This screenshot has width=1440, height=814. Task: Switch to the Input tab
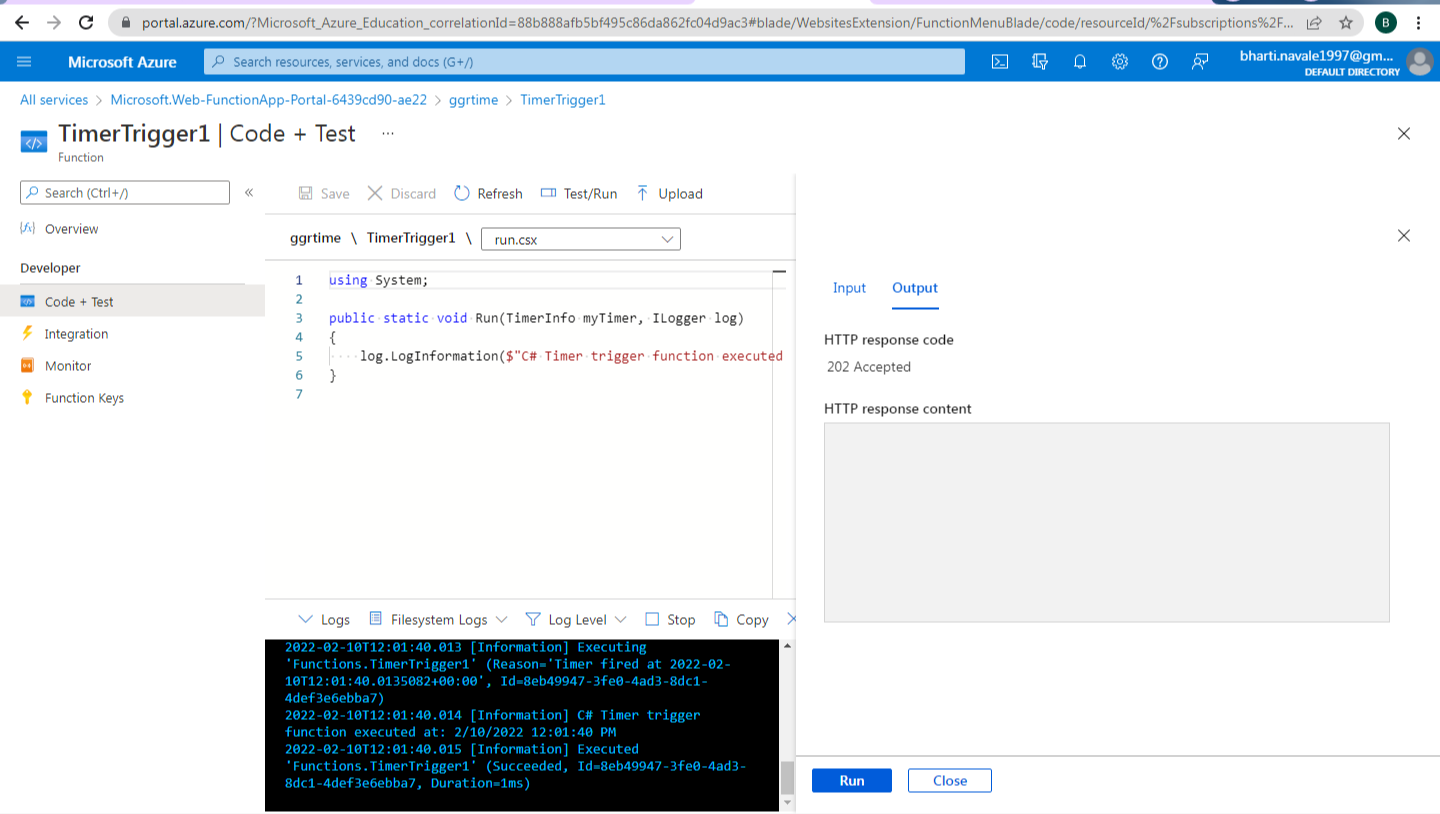point(849,288)
